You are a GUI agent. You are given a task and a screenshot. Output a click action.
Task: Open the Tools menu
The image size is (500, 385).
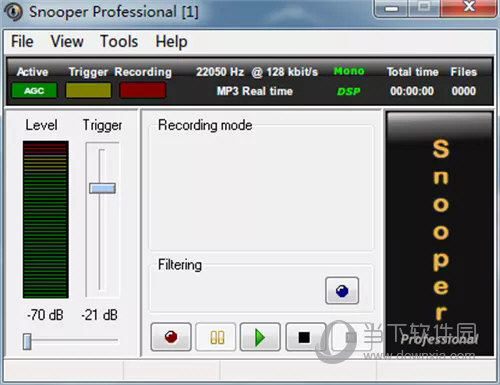point(119,42)
